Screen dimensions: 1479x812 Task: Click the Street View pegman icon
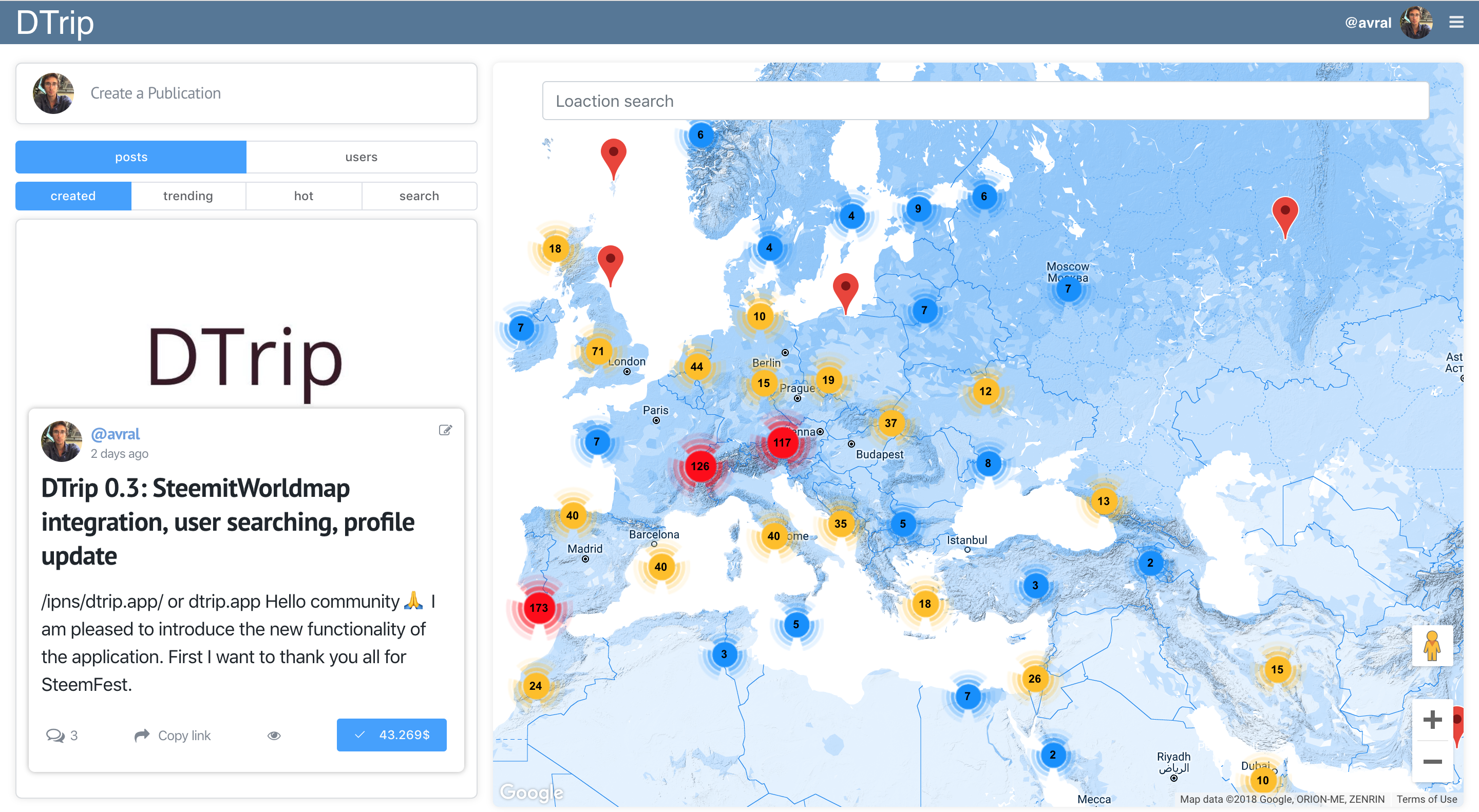[x=1431, y=646]
